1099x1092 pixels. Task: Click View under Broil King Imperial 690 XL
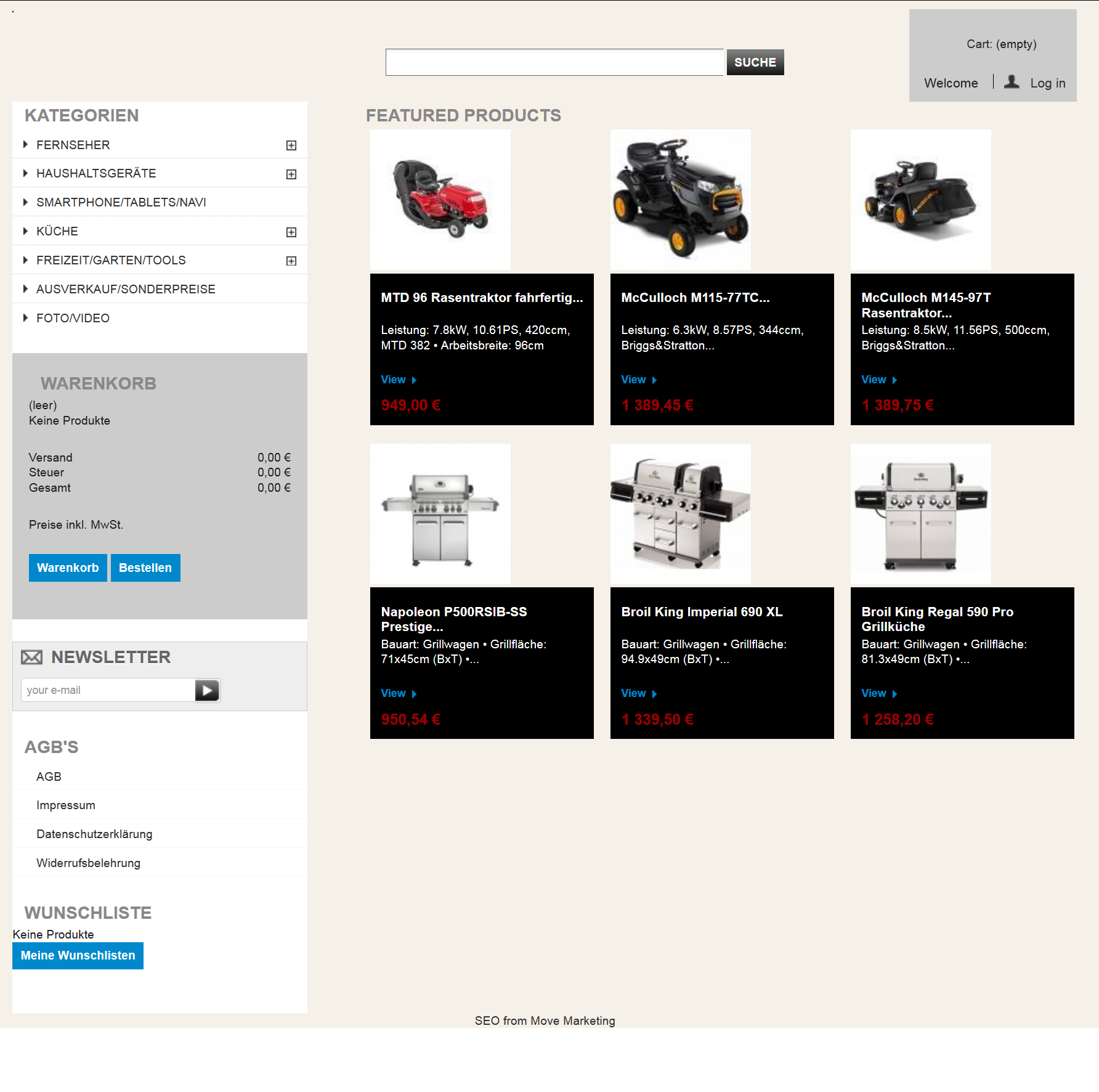pos(639,693)
